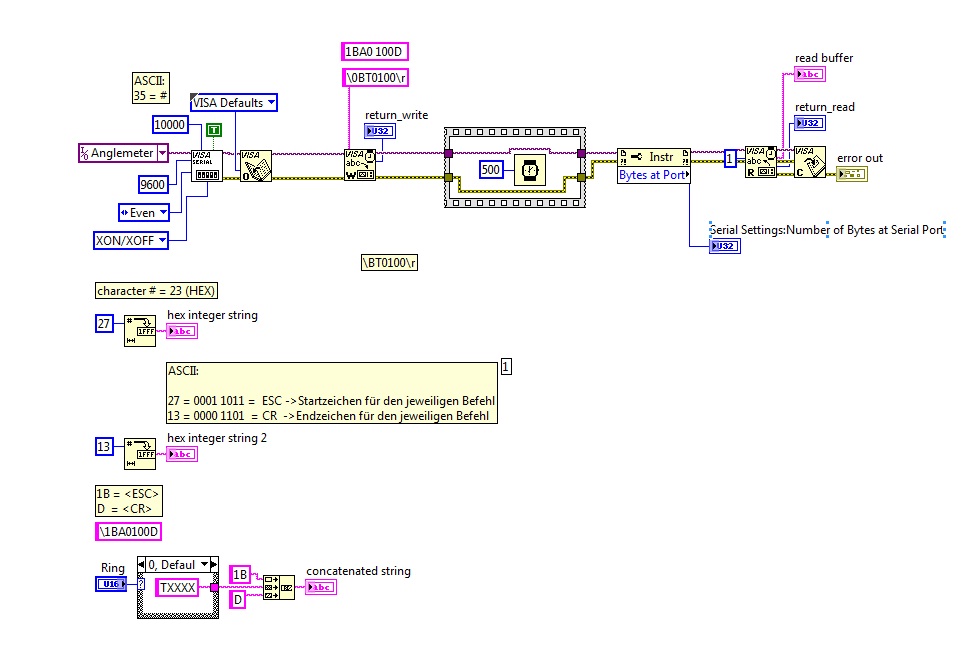
Task: Click the ESC Startzeichen comment line
Action: coord(331,401)
